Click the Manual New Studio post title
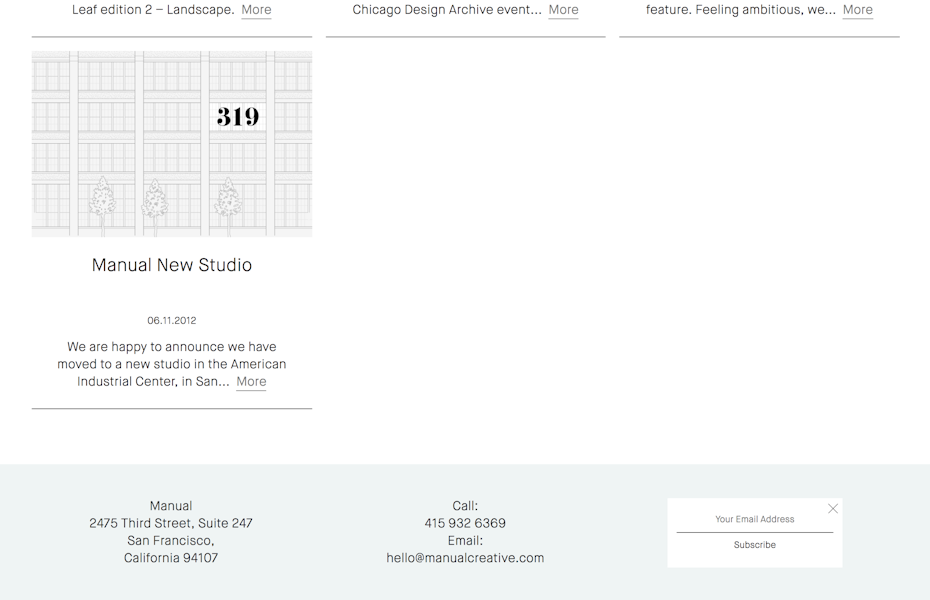Screen dimensions: 930x600 [172, 265]
